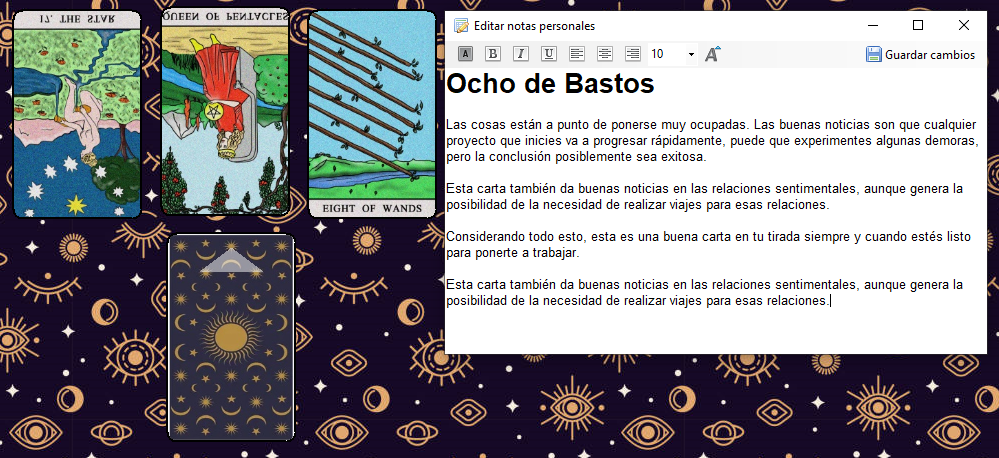The image size is (999, 458).
Task: Align text to the left
Action: tap(577, 54)
